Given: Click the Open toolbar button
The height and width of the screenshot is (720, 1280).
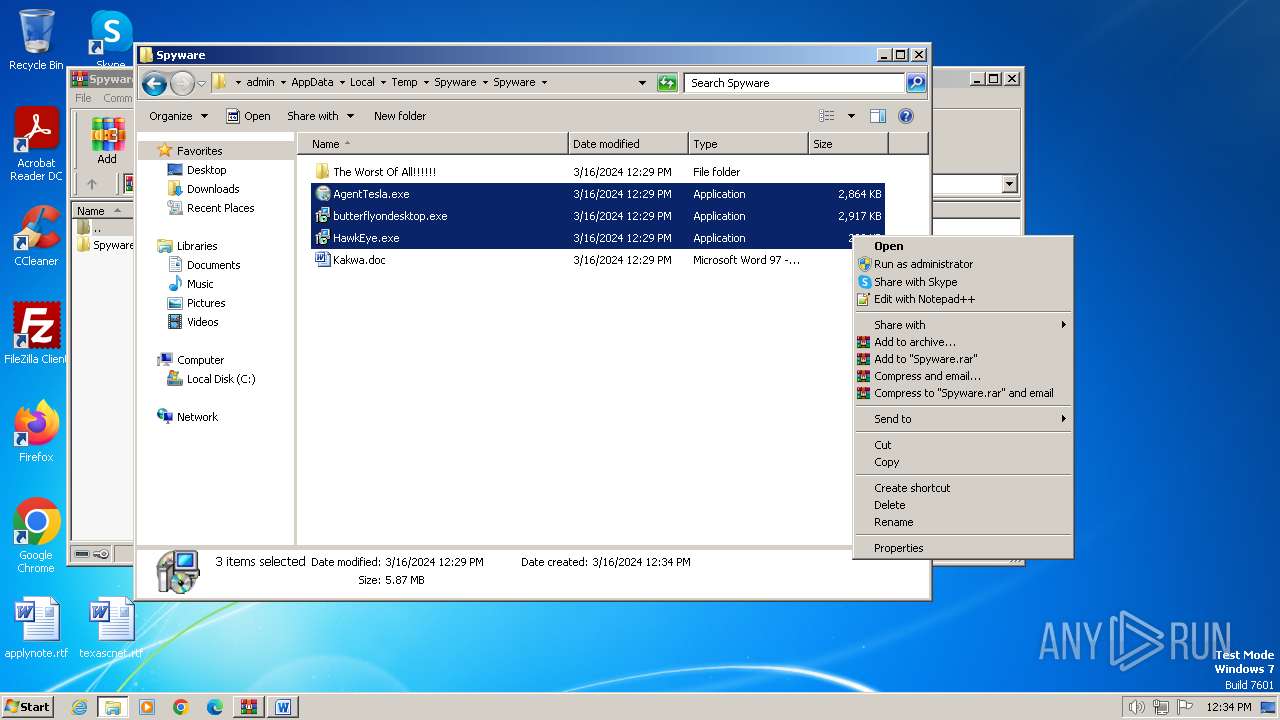Looking at the screenshot, I should [248, 116].
